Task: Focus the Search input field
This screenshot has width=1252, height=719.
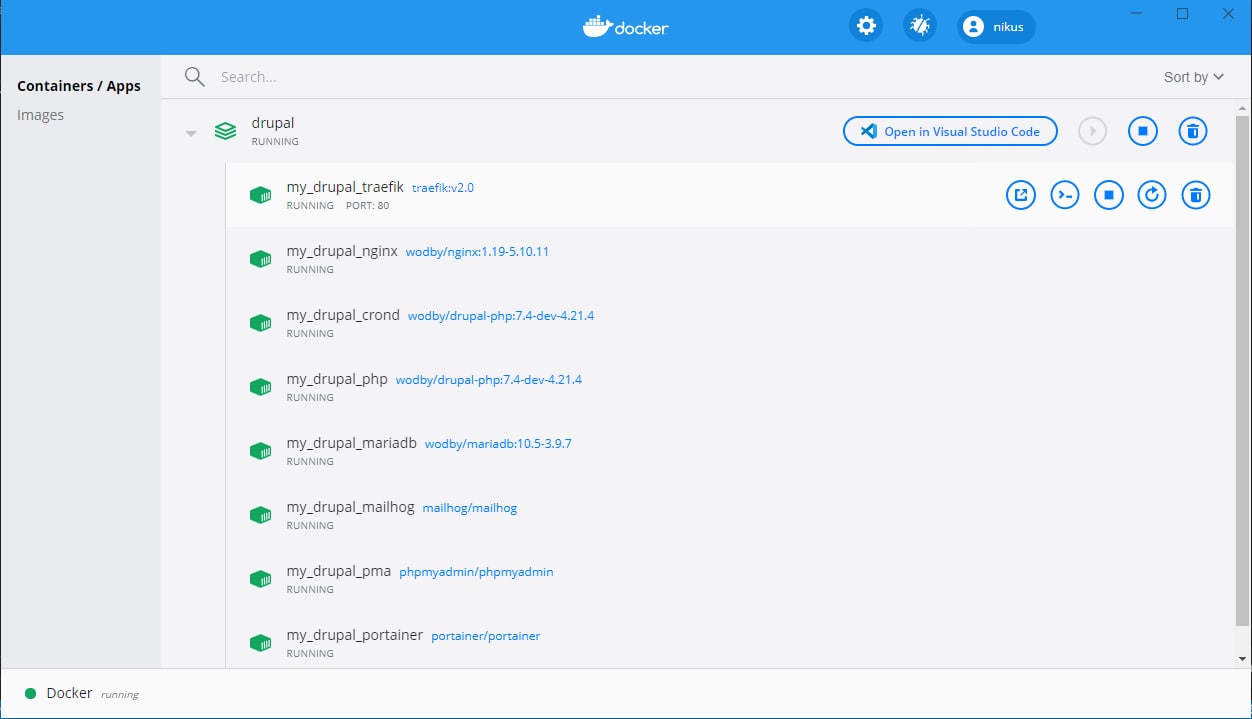Action: click(680, 77)
